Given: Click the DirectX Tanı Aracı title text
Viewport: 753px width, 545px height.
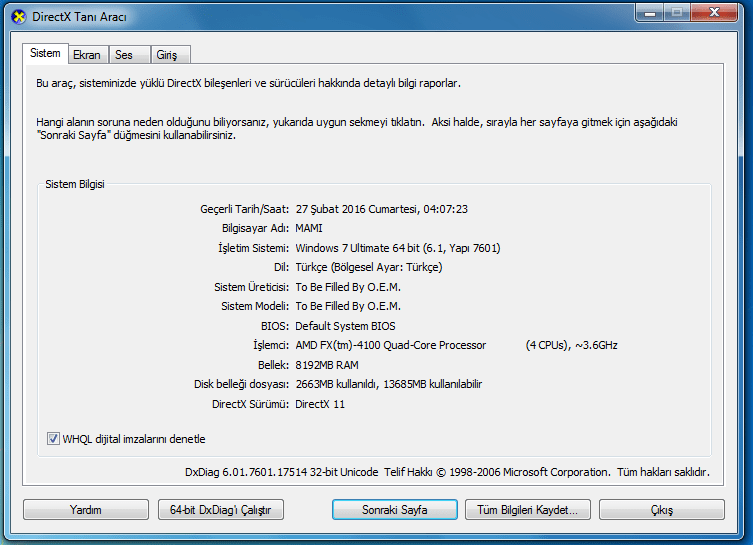Looking at the screenshot, I should coord(79,17).
